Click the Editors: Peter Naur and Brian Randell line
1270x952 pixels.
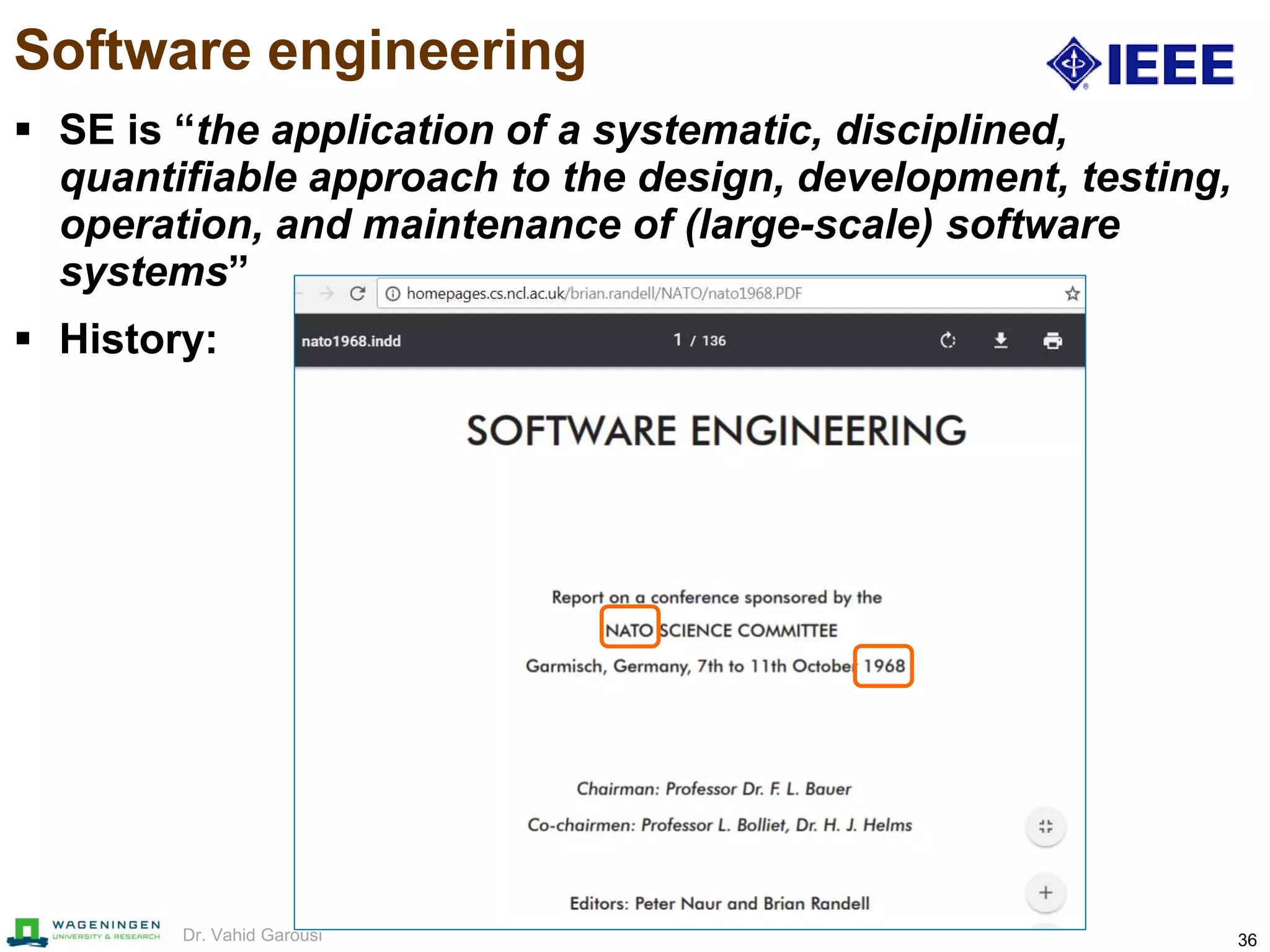[719, 903]
